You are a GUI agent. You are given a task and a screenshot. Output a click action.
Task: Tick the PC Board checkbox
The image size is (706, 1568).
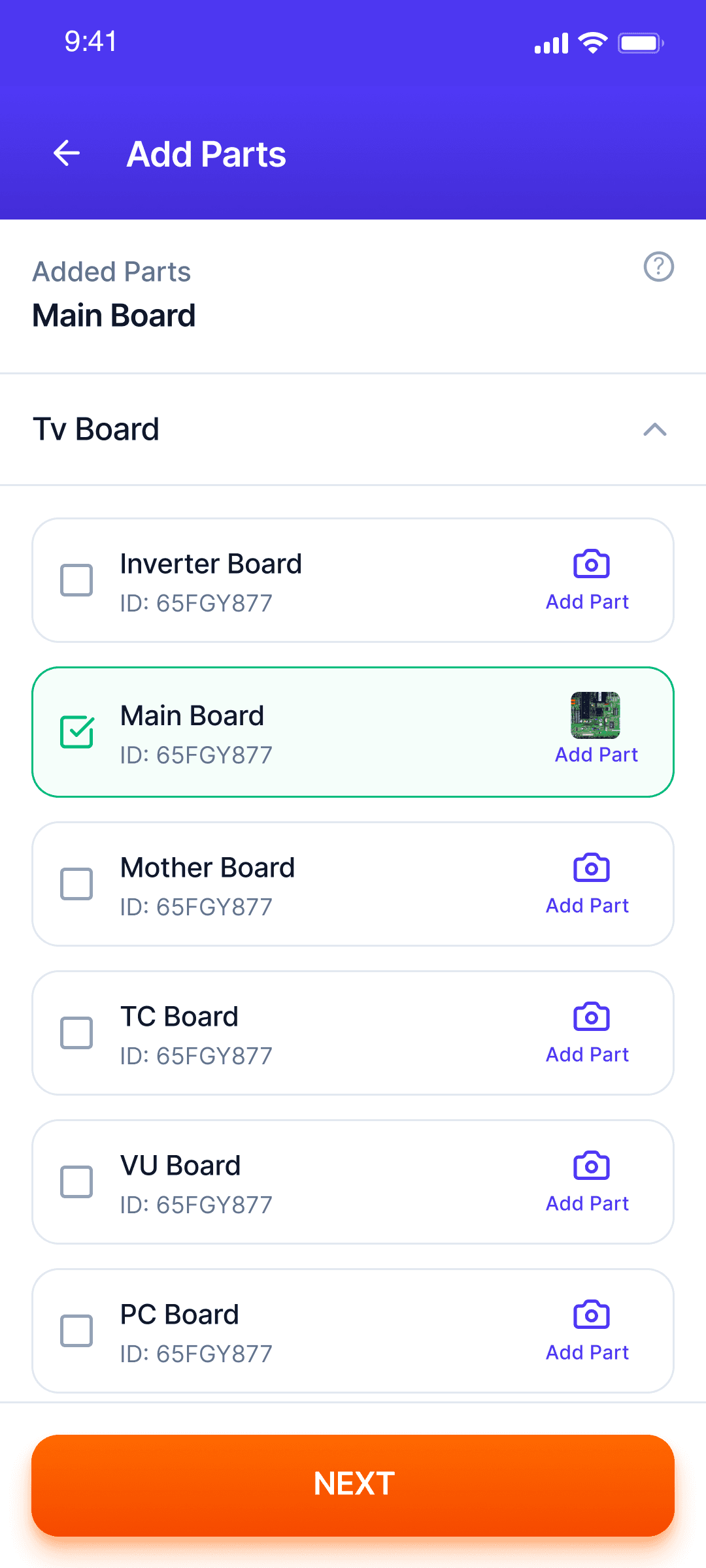pos(76,1331)
